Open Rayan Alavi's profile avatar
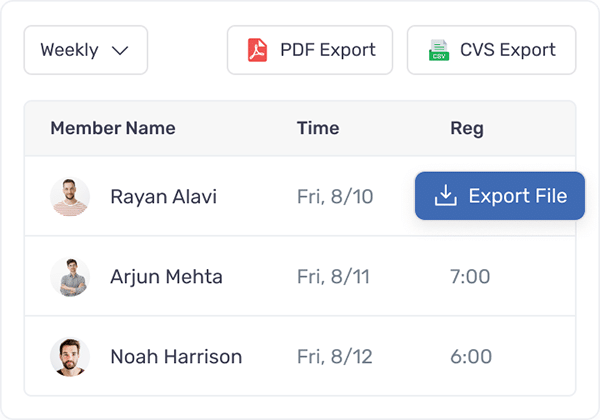 pyautogui.click(x=70, y=197)
